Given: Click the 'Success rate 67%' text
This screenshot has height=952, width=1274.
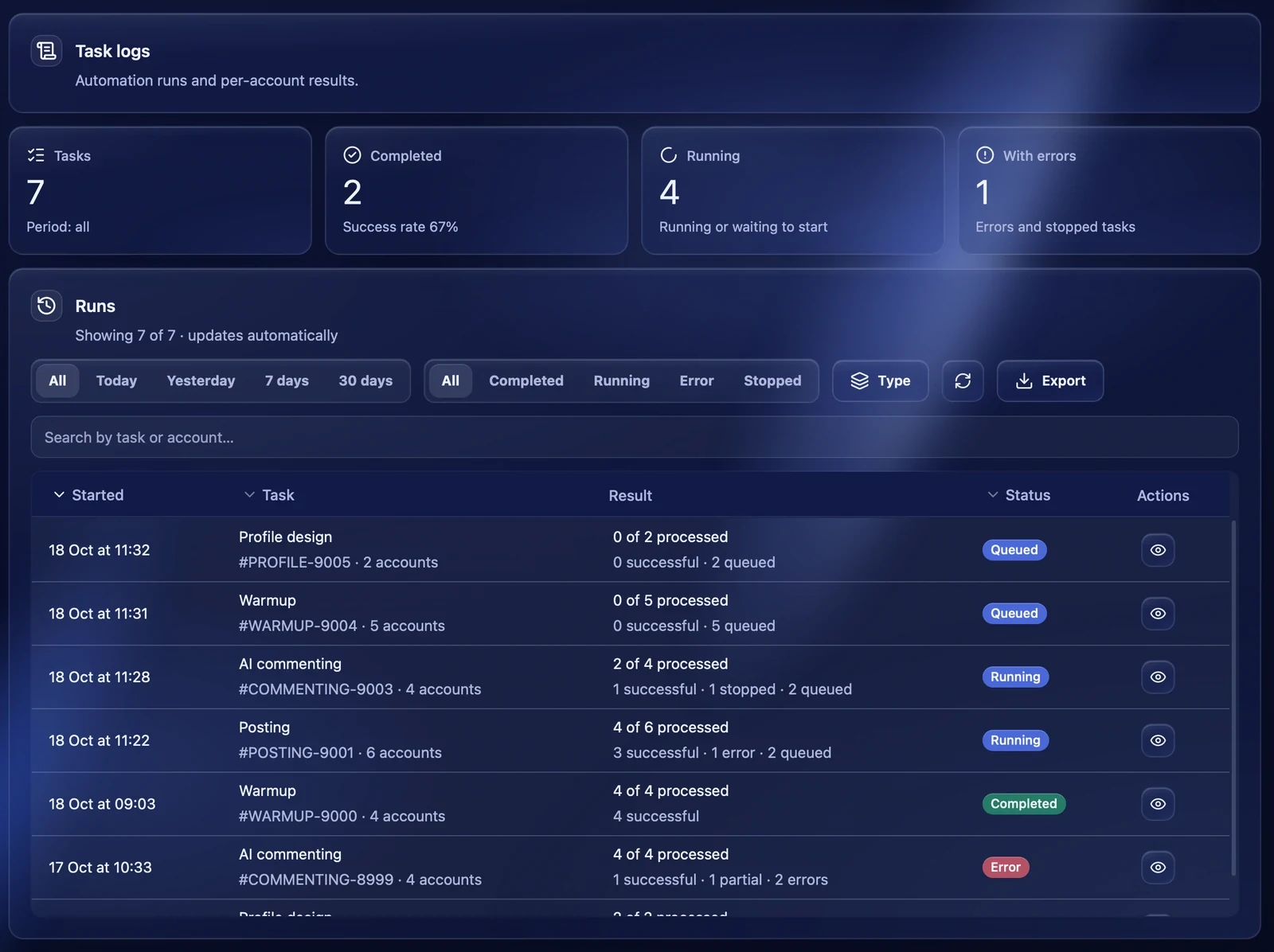Looking at the screenshot, I should [401, 227].
